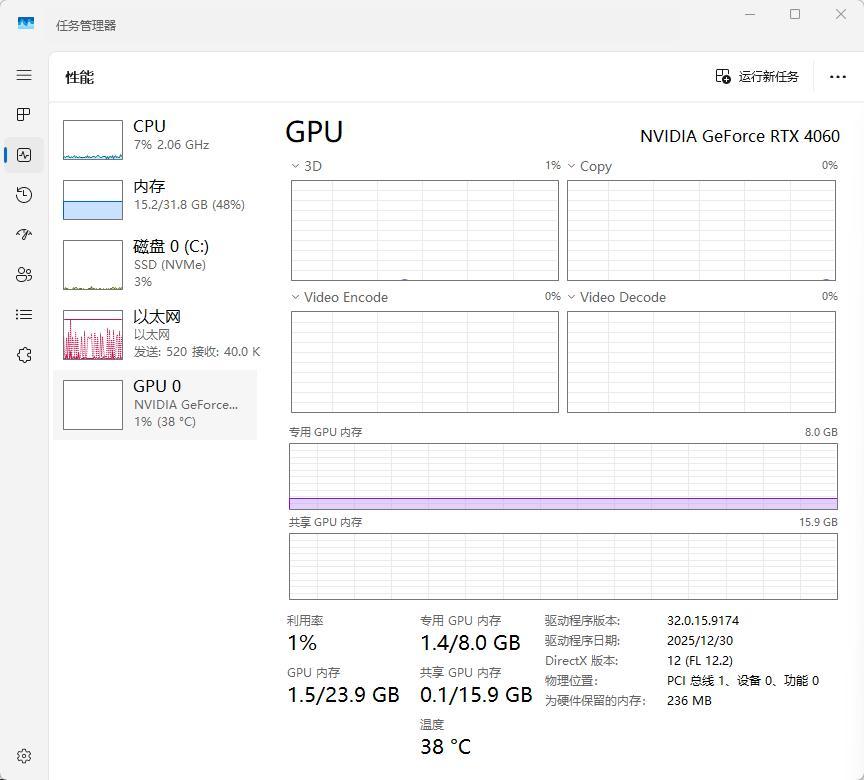Select the CPU performance entry
The width and height of the screenshot is (864, 780).
tap(155, 139)
